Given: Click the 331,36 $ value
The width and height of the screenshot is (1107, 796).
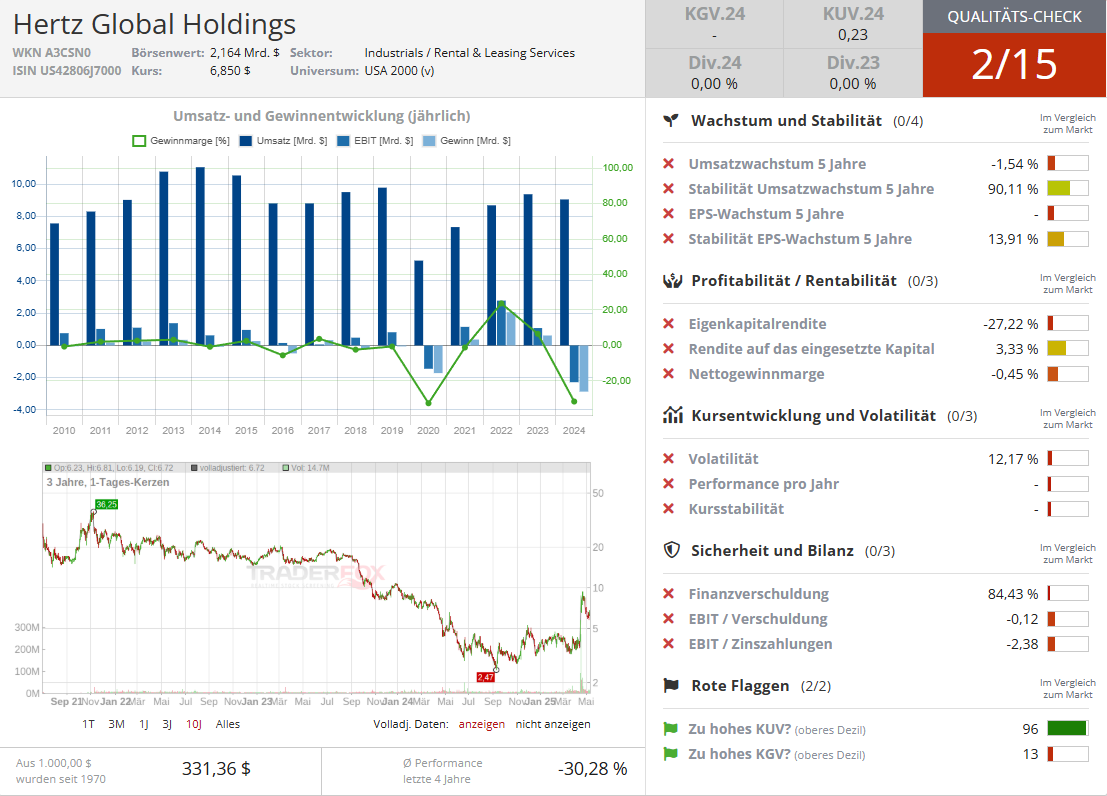Looking at the screenshot, I should (216, 768).
